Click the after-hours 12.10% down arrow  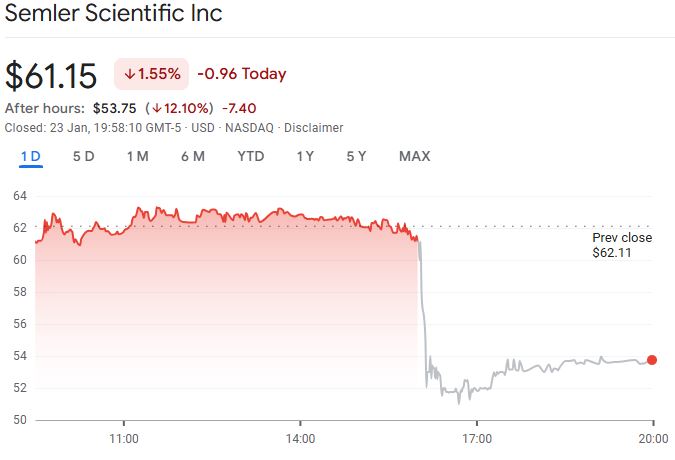click(158, 108)
